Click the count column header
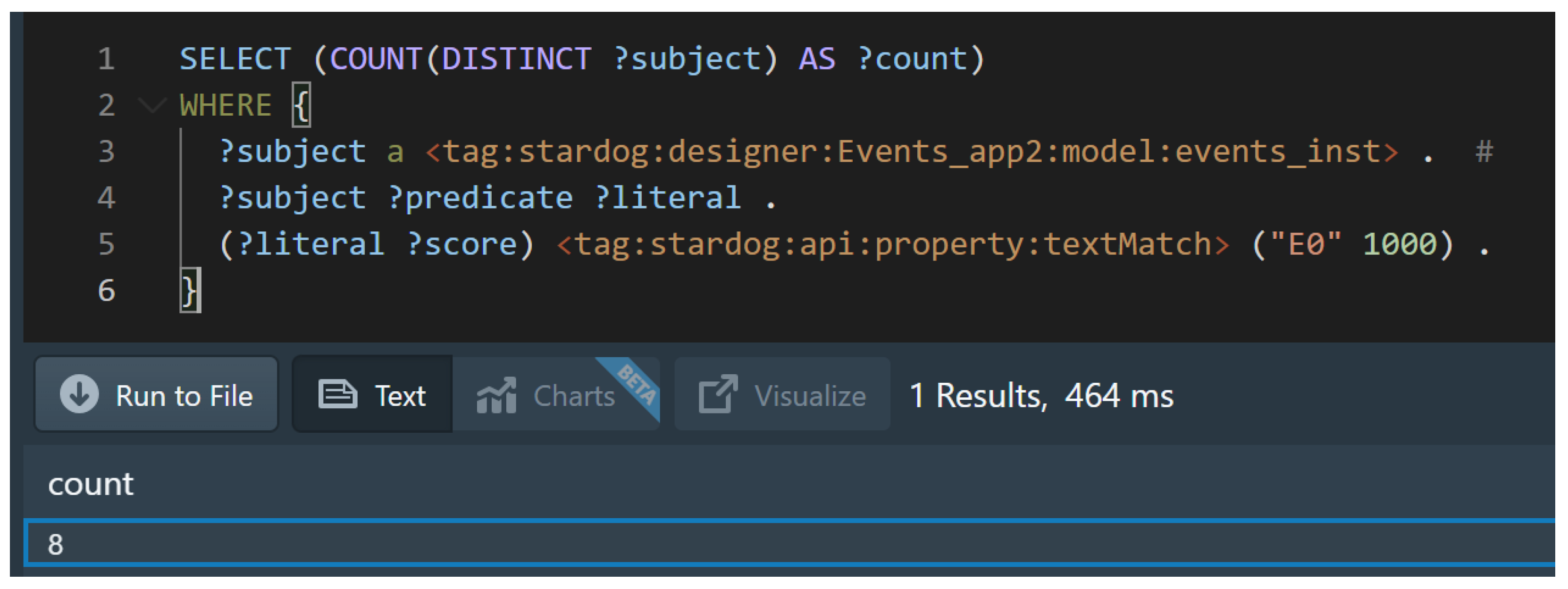 pos(91,485)
